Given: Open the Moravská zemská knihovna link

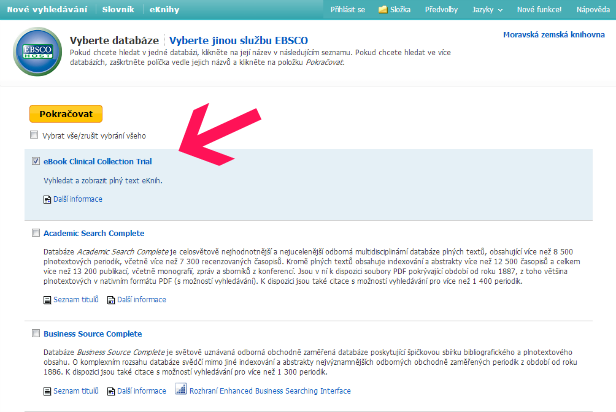Looking at the screenshot, I should pyautogui.click(x=554, y=35).
